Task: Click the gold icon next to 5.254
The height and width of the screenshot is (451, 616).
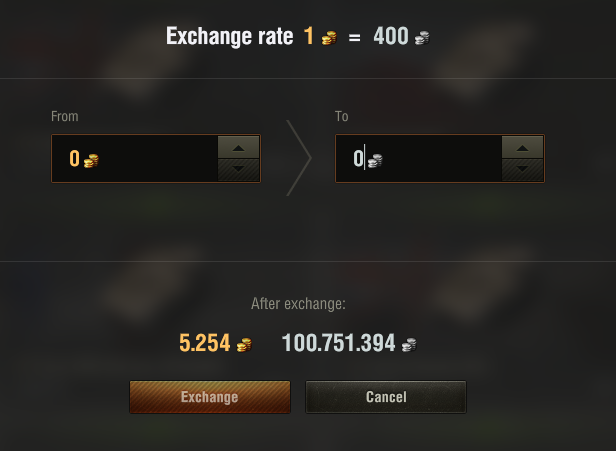Action: [x=243, y=344]
